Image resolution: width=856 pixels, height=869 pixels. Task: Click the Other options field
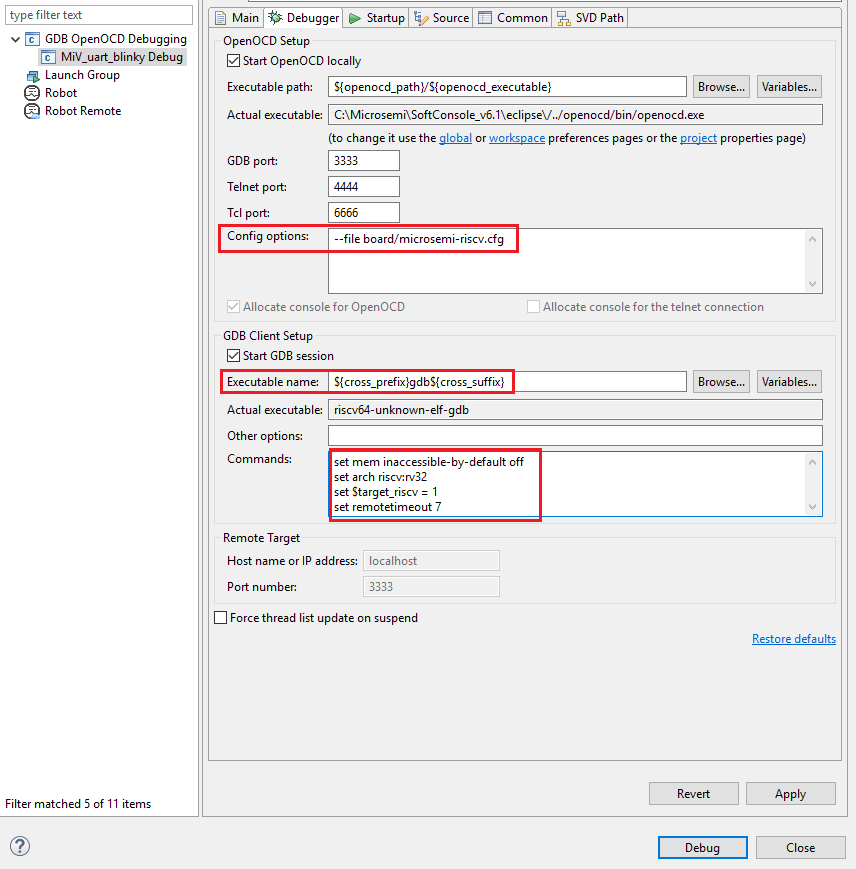click(575, 436)
